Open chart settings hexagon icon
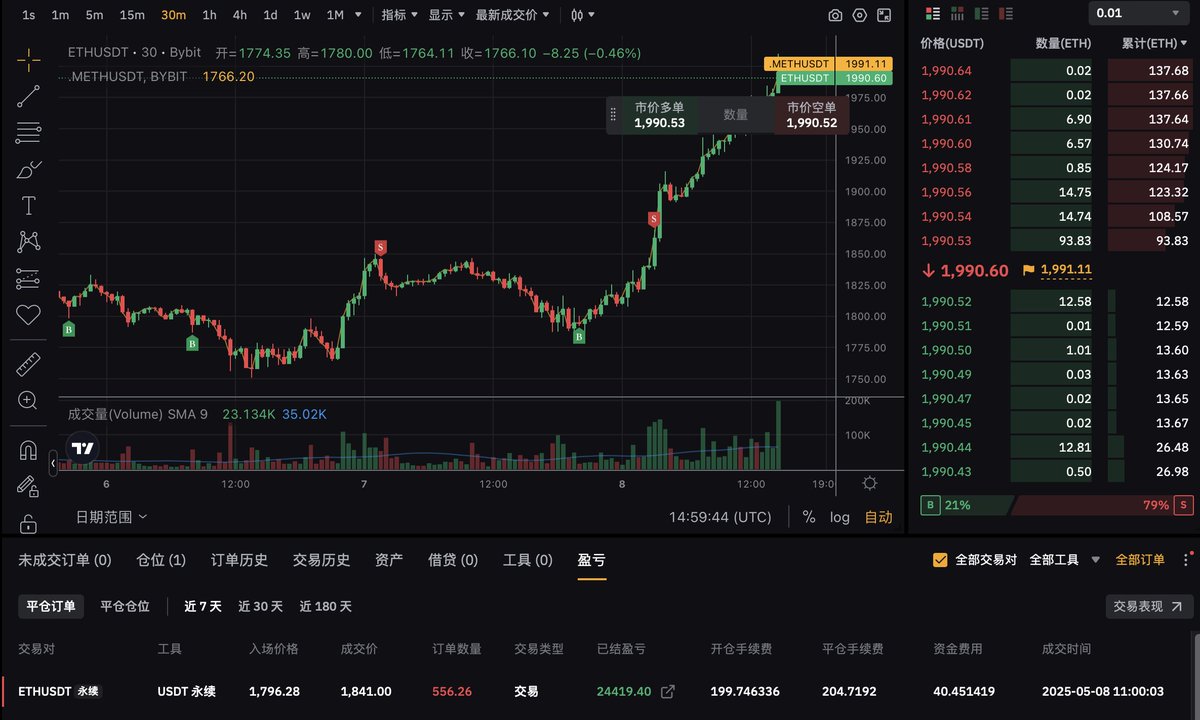Screen dimensions: 1200x720 click(x=860, y=15)
